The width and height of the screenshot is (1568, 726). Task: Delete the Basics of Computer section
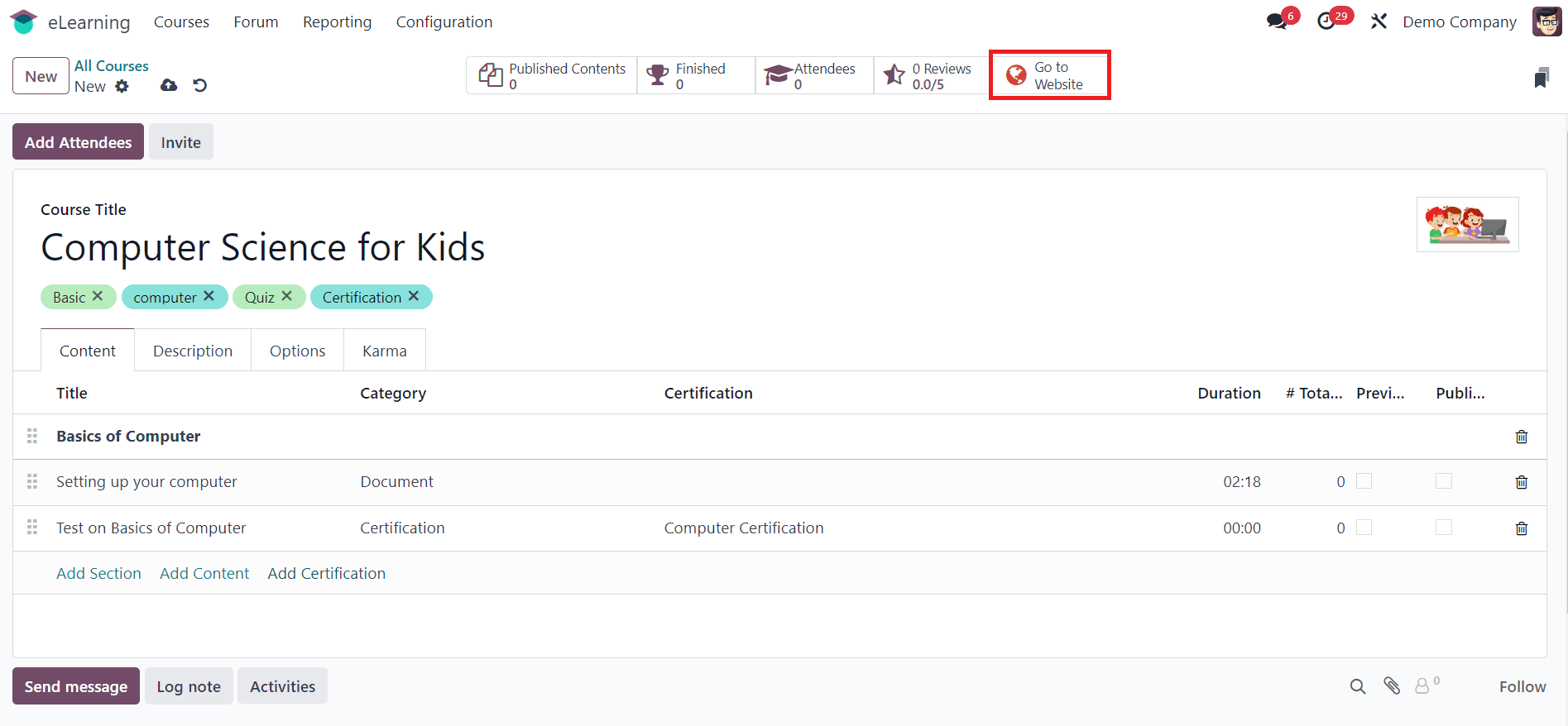(x=1521, y=437)
